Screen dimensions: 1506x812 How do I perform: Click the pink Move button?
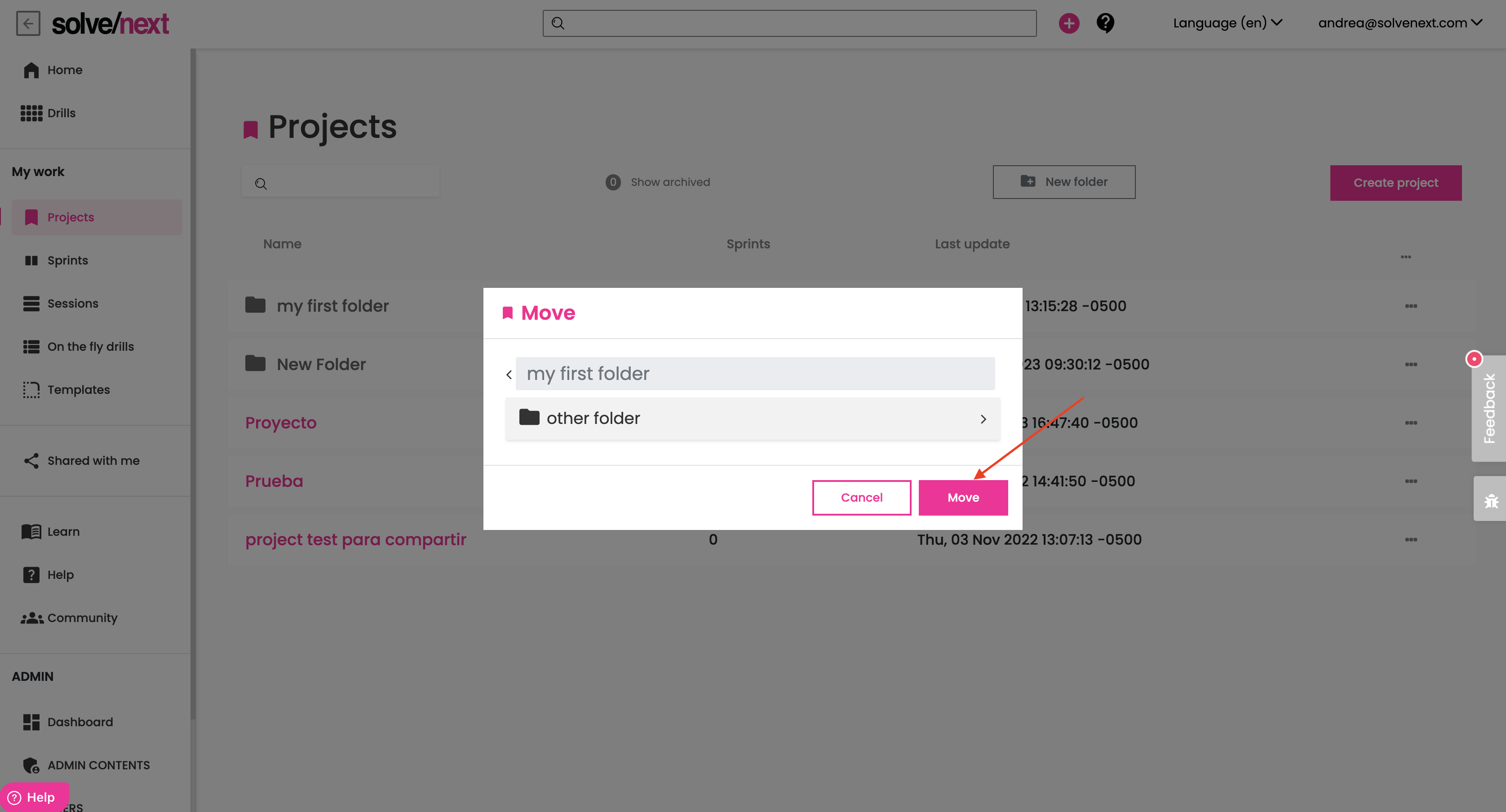962,498
